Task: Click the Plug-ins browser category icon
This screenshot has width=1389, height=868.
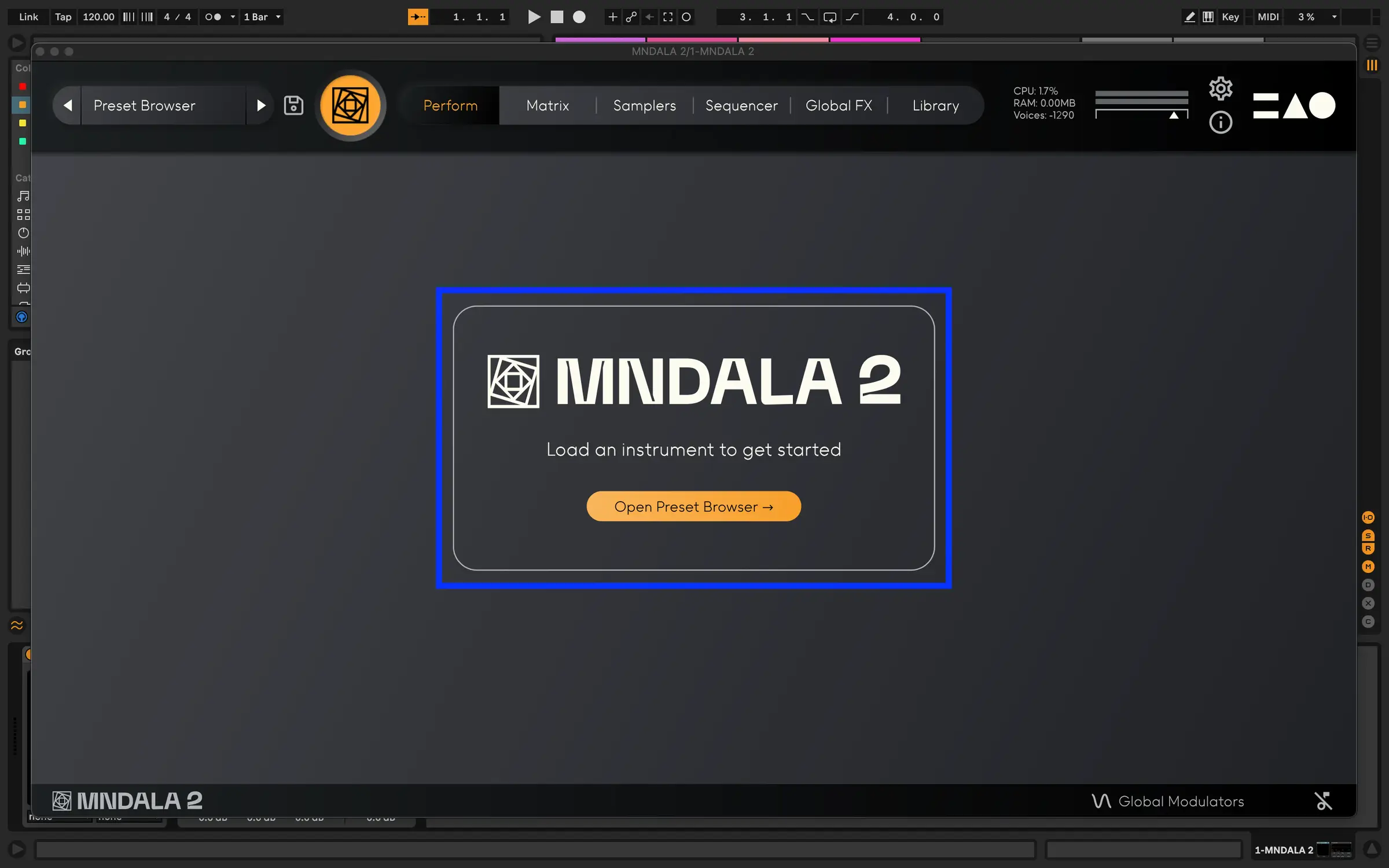Action: (23, 288)
